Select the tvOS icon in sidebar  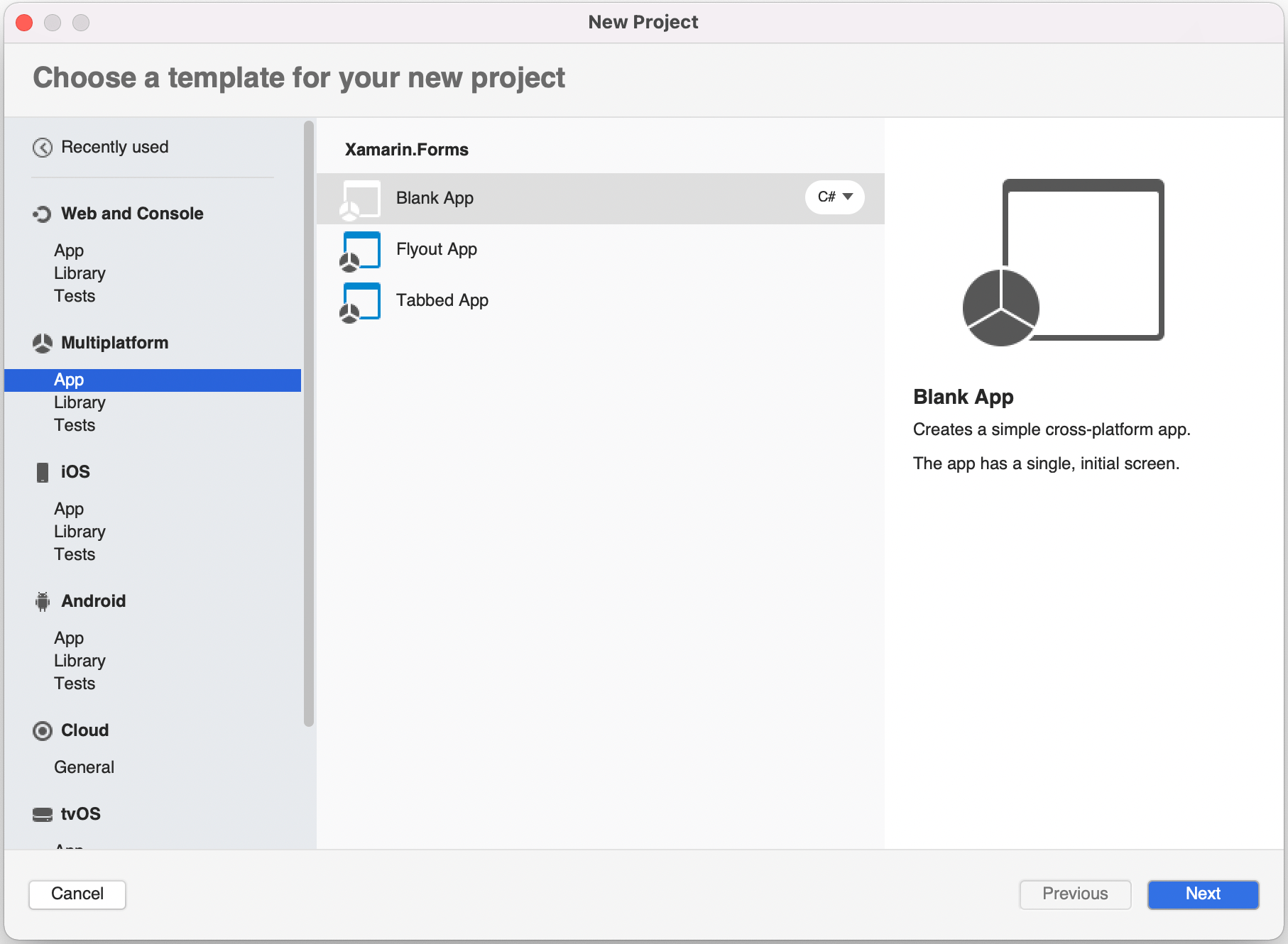tap(43, 813)
